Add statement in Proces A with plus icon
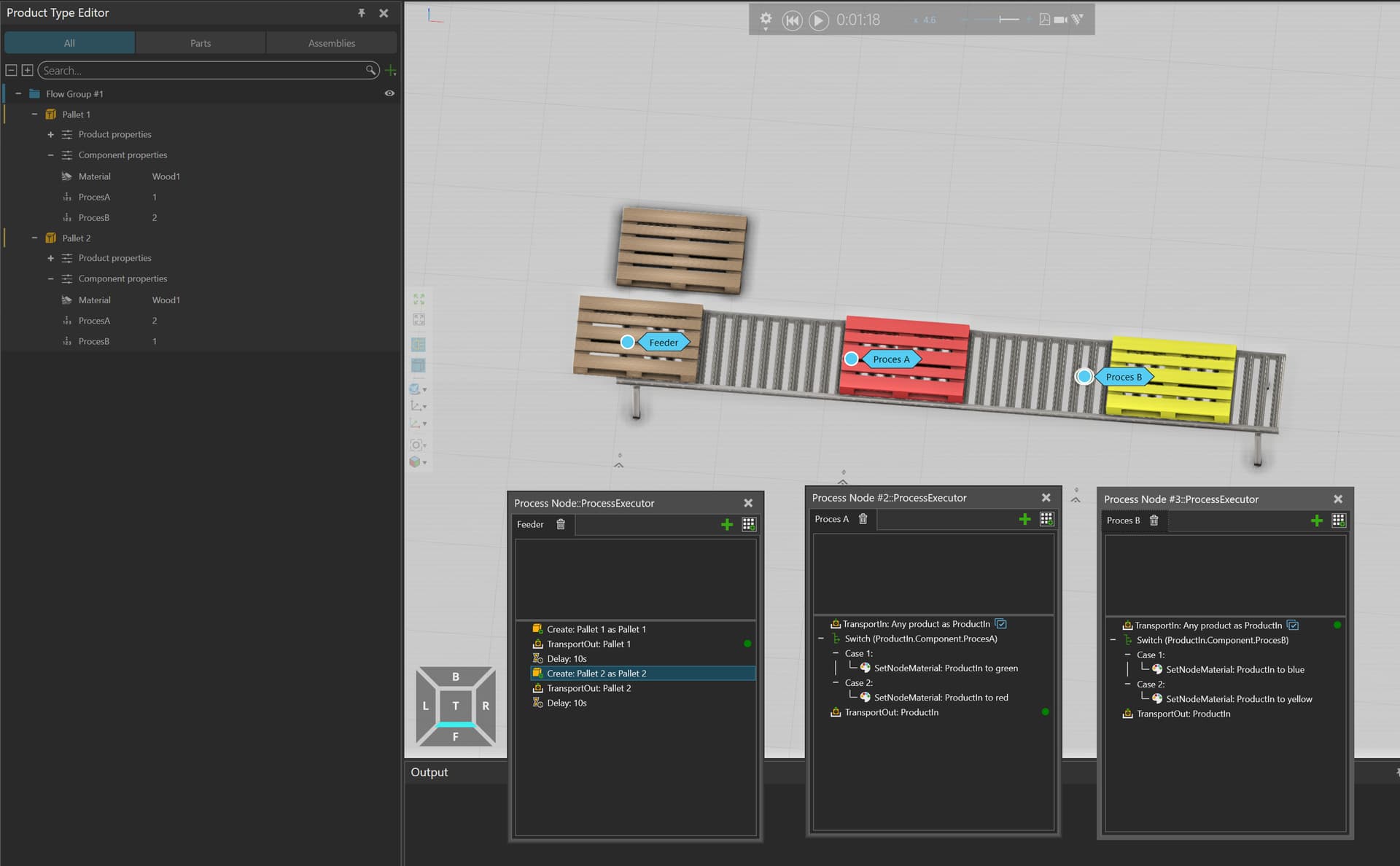 click(x=1024, y=519)
